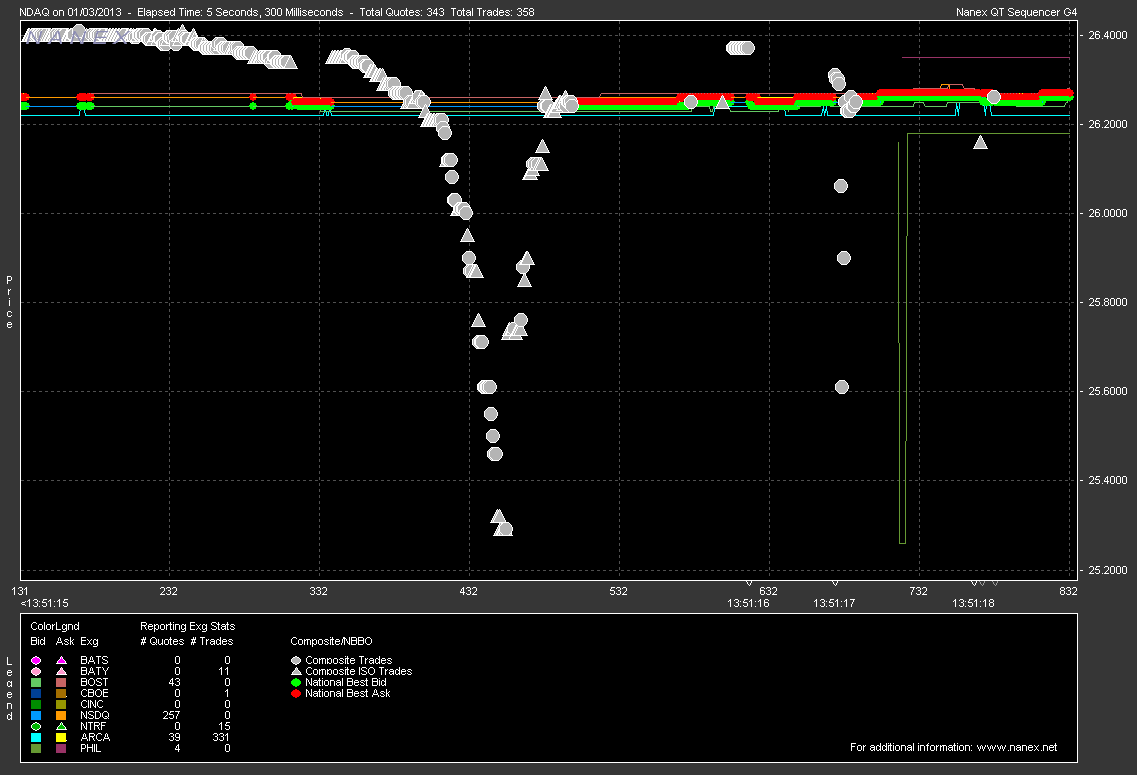This screenshot has height=775, width=1137.
Task: Click the National Best Ask red marker
Action: [296, 693]
